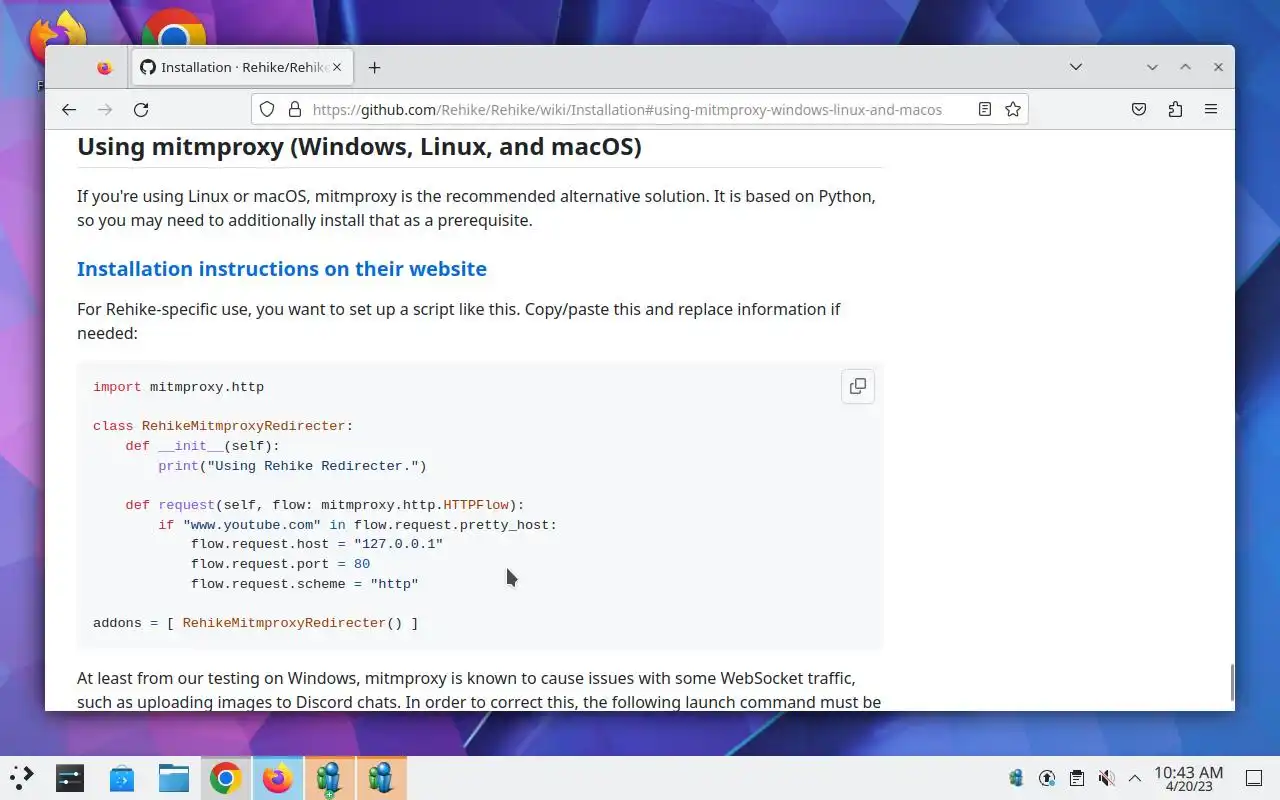The height and width of the screenshot is (800, 1280).
Task: Click the 'def __init__(self):' code line
Action: point(203,446)
